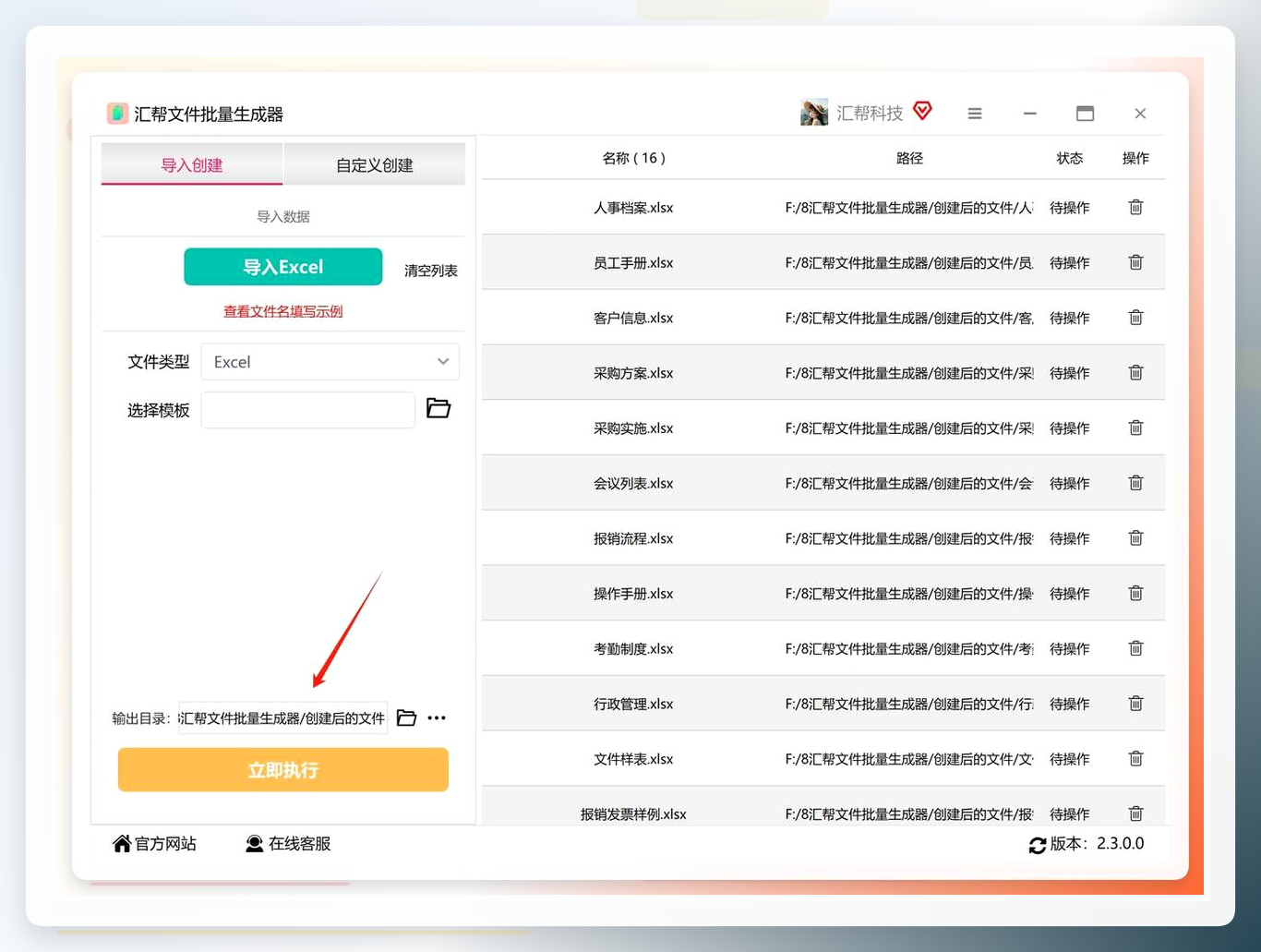Click the 待操作 status of 会议列表.xlsx
This screenshot has height=952, width=1261.
coord(1070,483)
